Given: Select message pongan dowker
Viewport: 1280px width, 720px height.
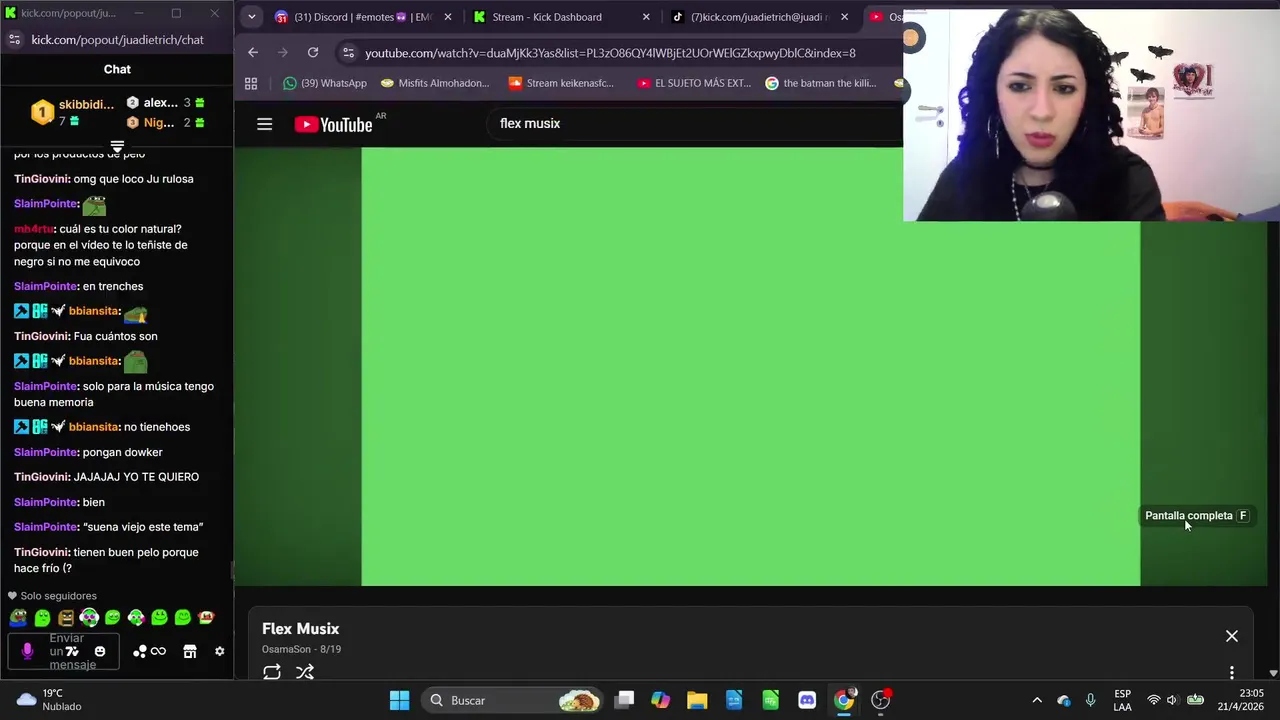Looking at the screenshot, I should (x=122, y=452).
